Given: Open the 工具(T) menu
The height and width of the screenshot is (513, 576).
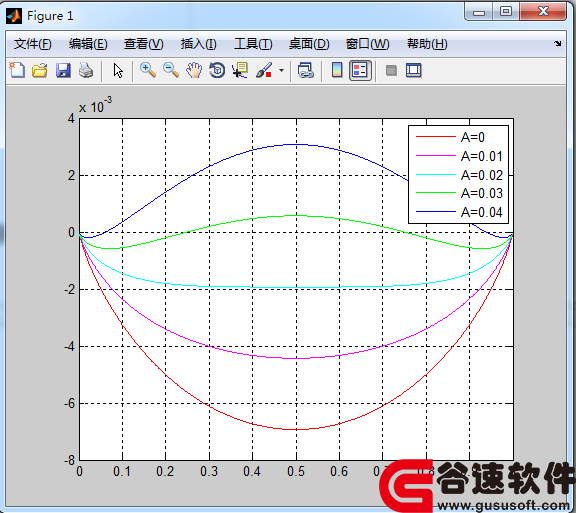Looking at the screenshot, I should (x=253, y=44).
